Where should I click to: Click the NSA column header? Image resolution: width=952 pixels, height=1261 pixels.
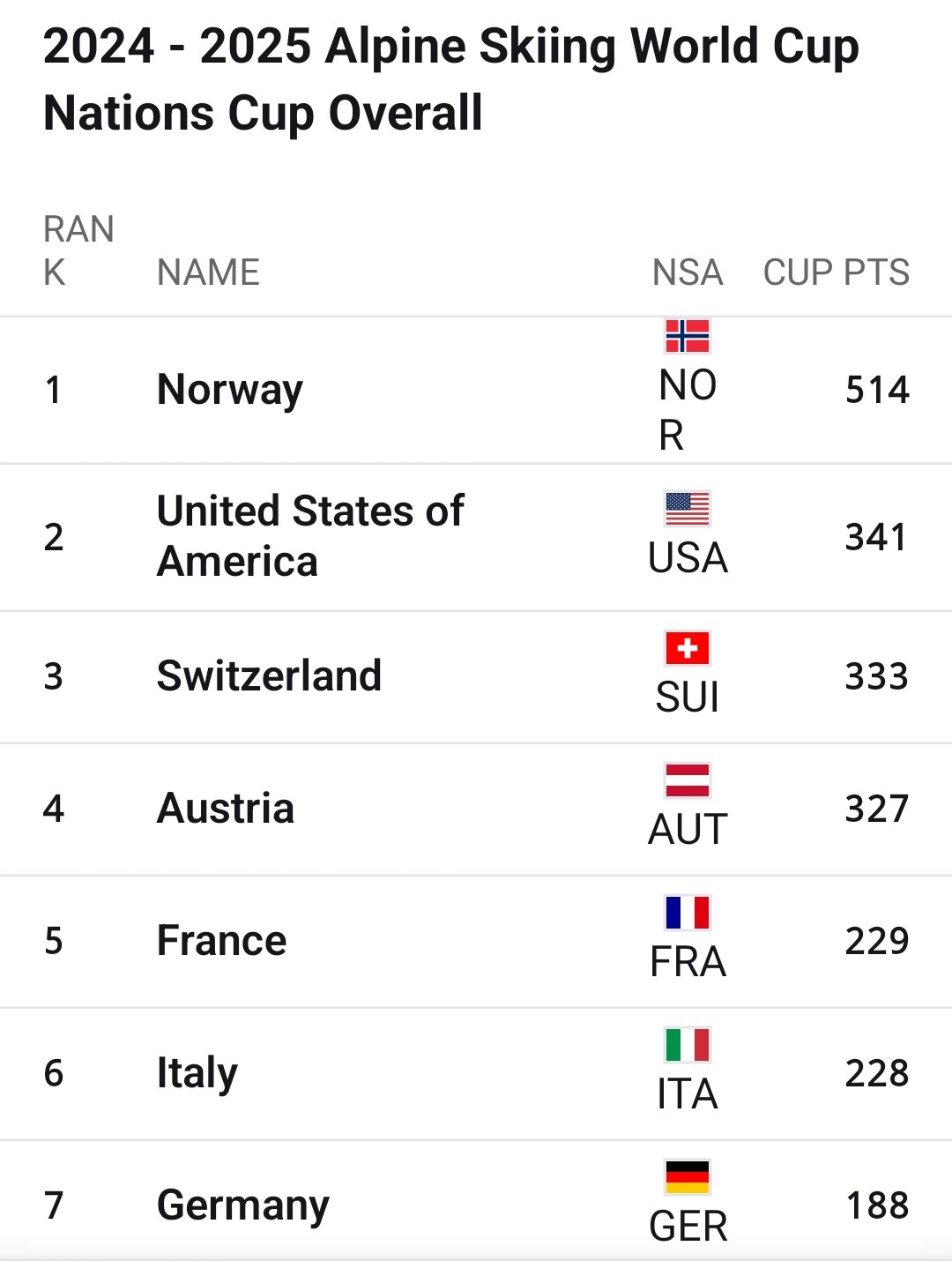click(688, 272)
